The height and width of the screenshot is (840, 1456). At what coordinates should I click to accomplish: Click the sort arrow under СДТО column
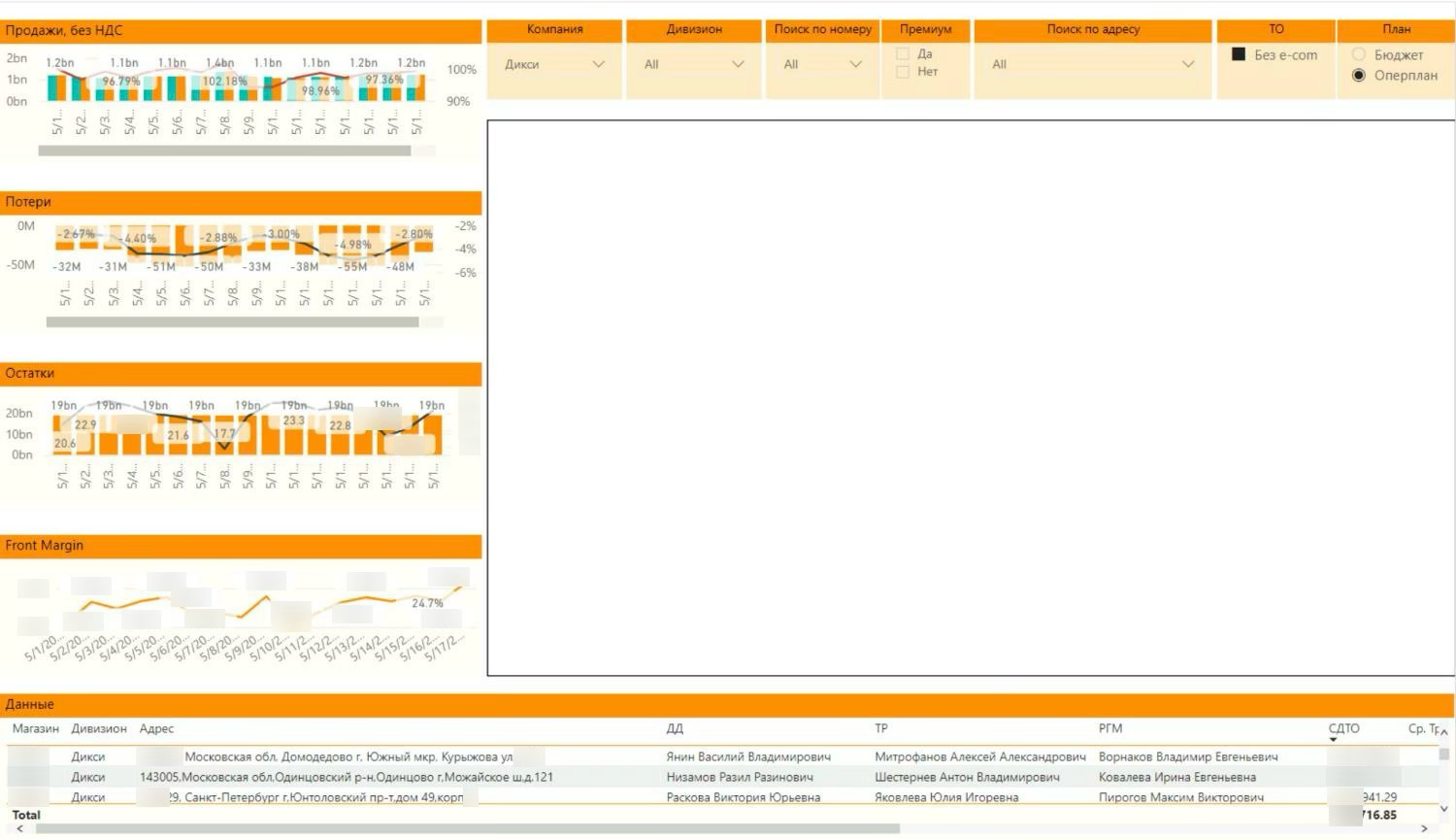click(1333, 740)
